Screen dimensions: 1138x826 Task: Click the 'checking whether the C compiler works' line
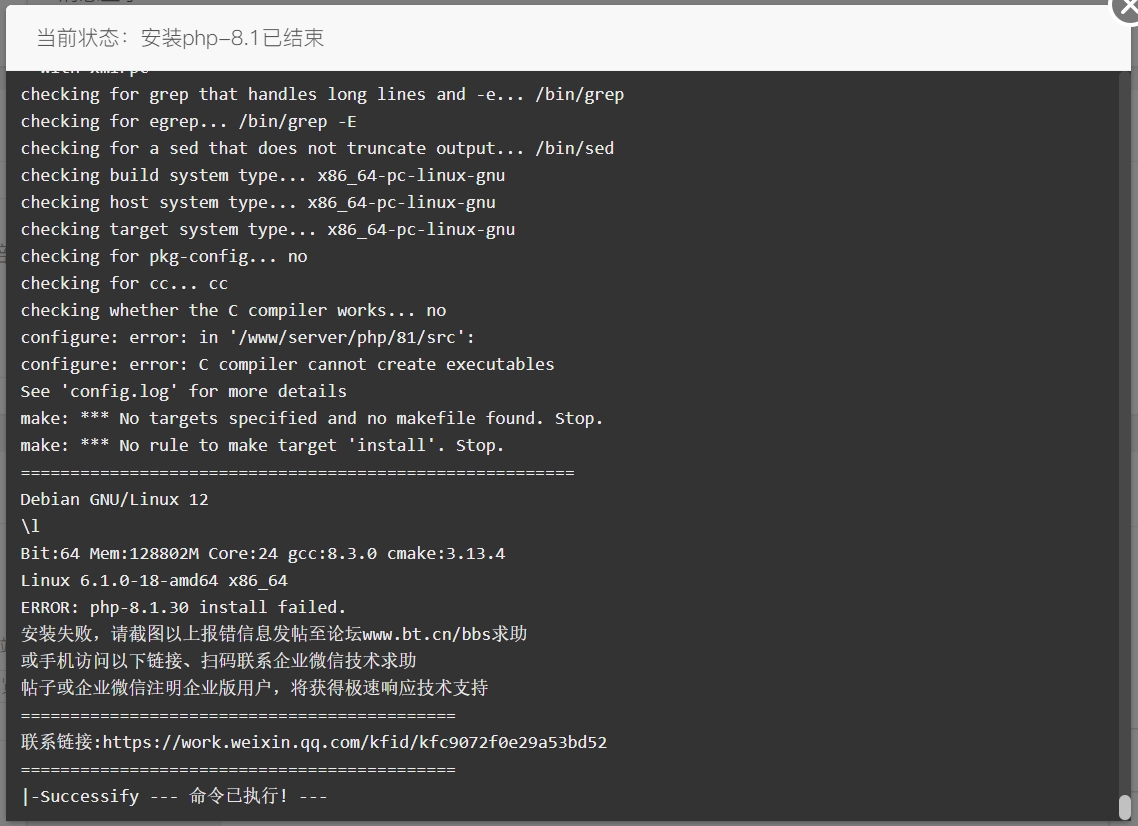[233, 311]
